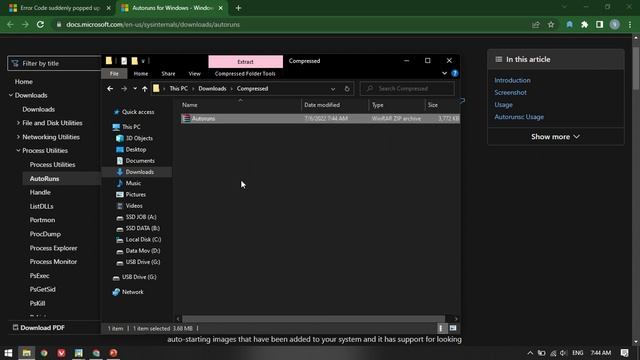Click Filter by title field
This screenshot has height=360, width=640.
[54, 63]
